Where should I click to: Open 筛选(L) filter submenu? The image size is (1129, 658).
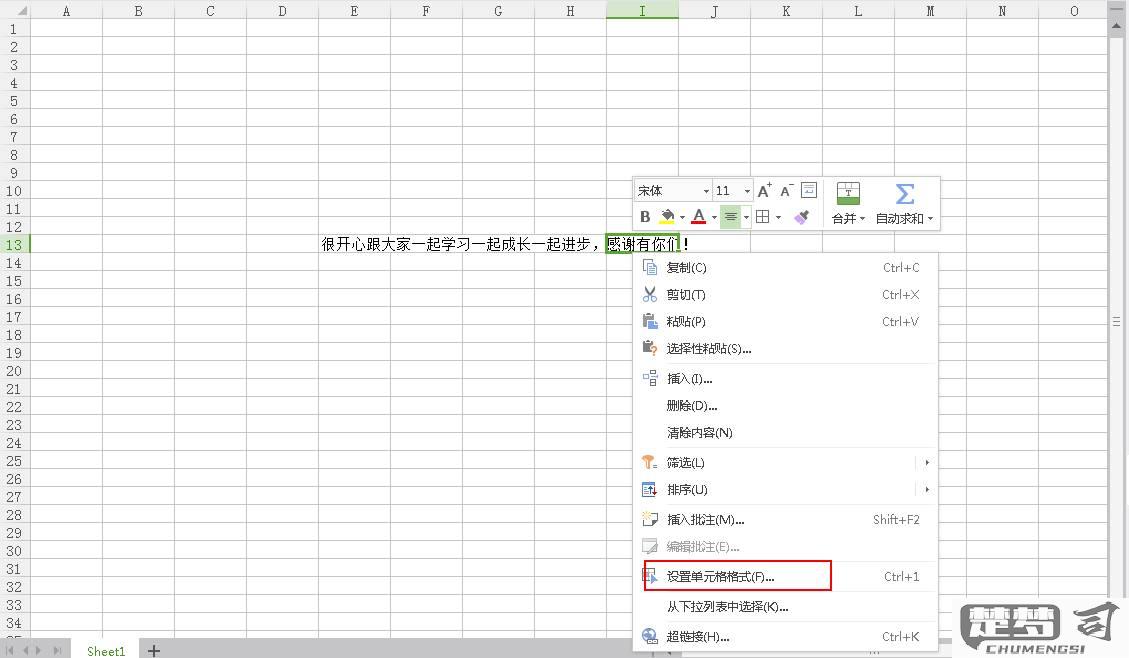785,462
